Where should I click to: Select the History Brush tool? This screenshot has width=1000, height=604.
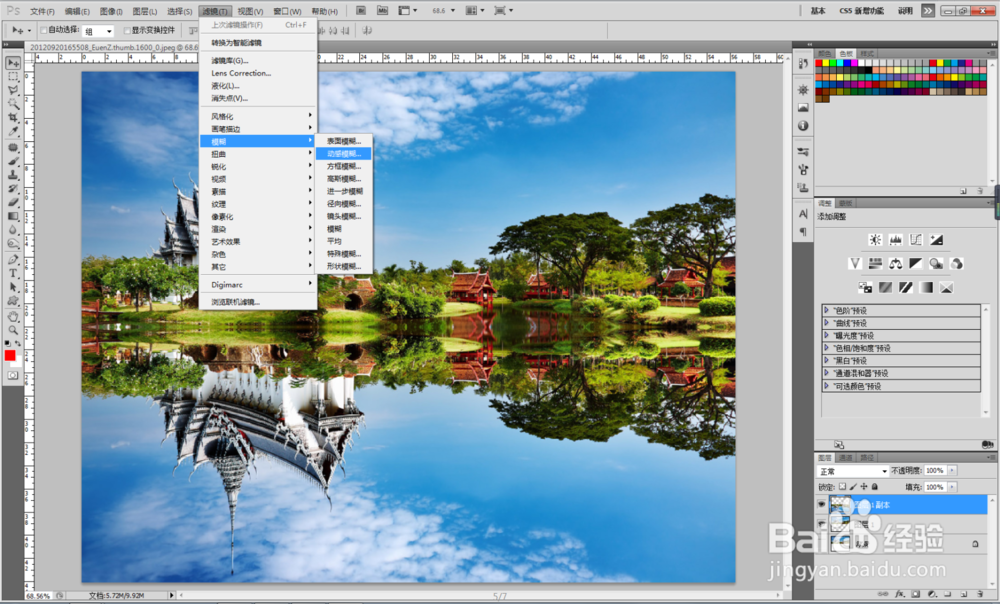click(x=13, y=188)
